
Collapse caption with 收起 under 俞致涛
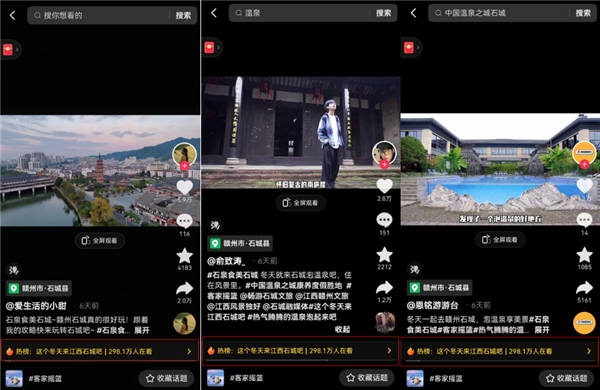342,329
